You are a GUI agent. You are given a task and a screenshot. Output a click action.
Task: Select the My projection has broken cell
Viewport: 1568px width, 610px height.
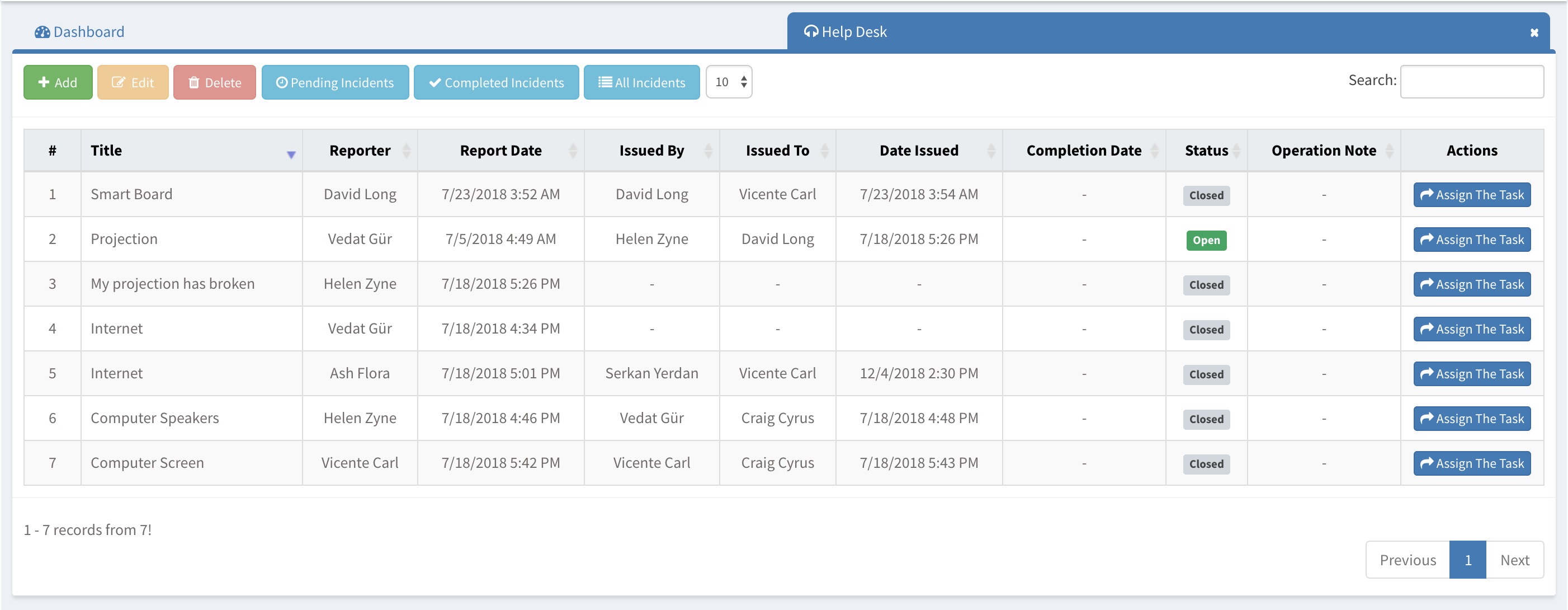[192, 284]
